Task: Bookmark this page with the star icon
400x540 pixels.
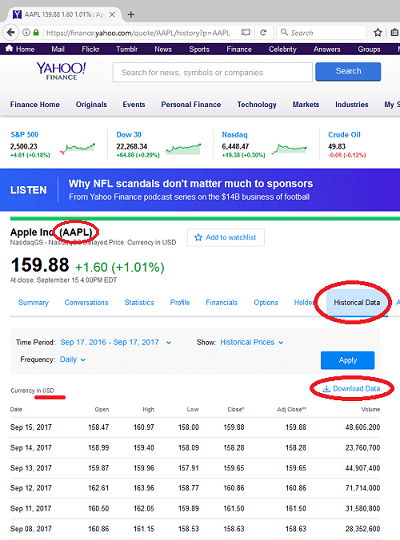Action: point(378,33)
